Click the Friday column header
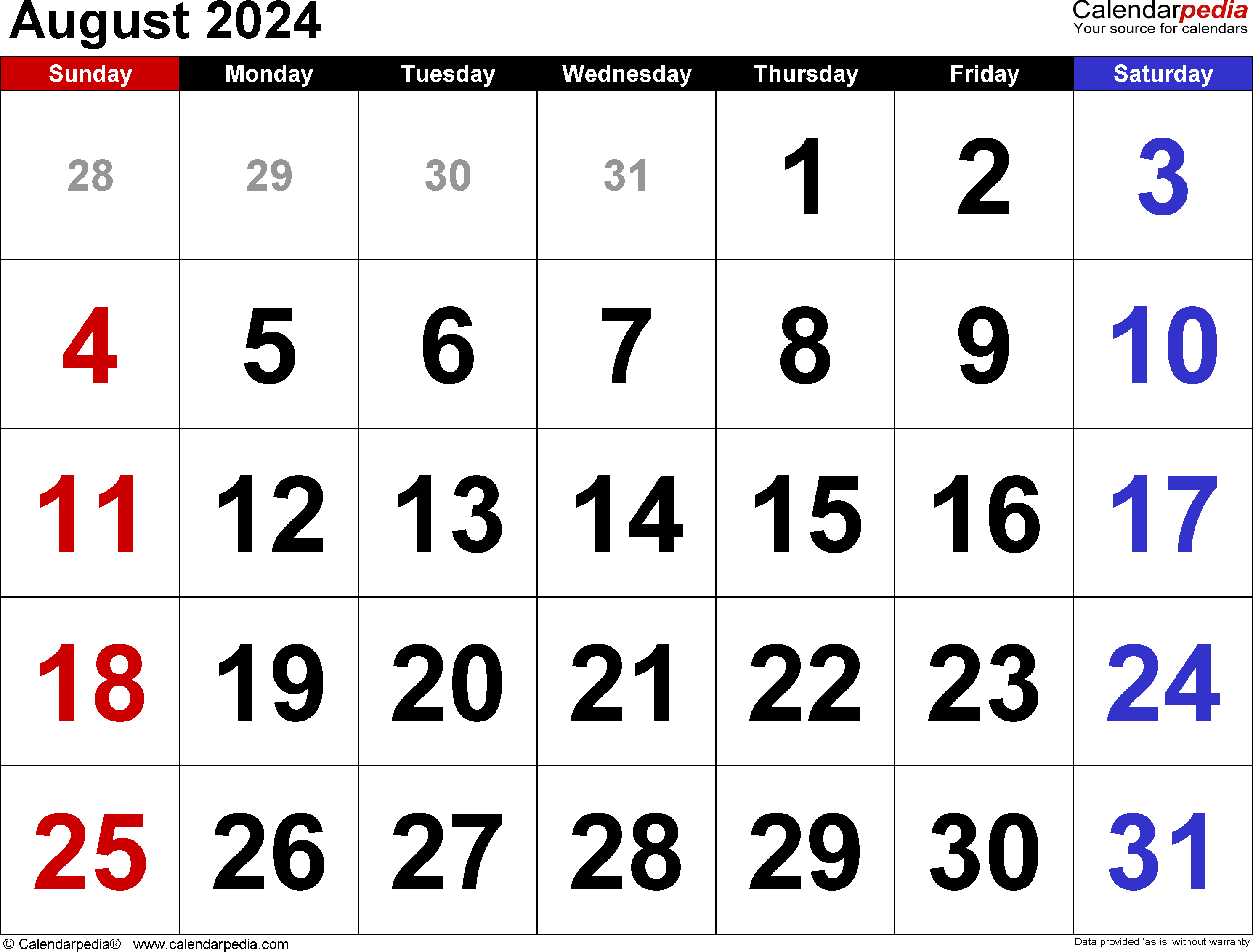1253x952 pixels. pos(984,74)
